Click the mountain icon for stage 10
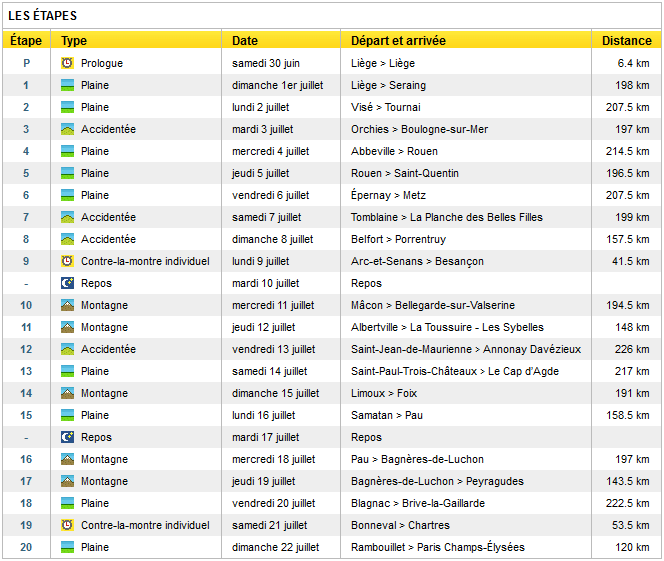 67,305
